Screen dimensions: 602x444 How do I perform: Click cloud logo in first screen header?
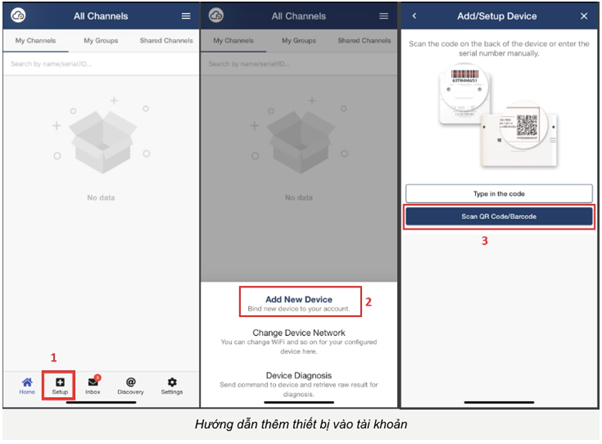[18, 16]
